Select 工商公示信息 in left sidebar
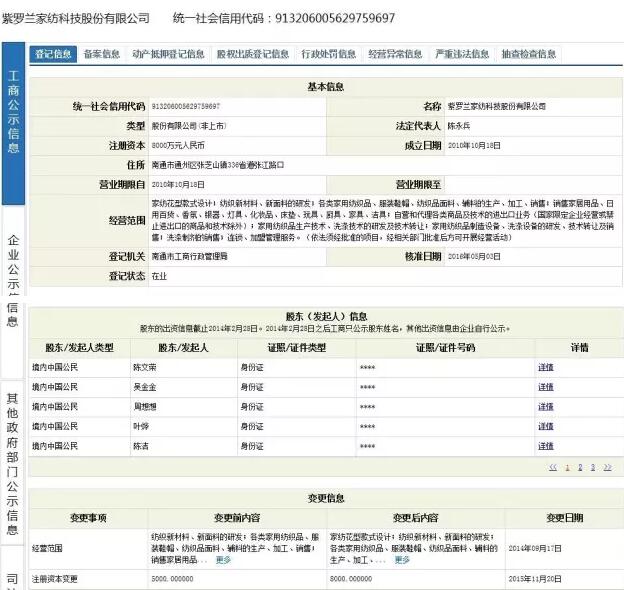This screenshot has width=624, height=590. click(x=13, y=112)
